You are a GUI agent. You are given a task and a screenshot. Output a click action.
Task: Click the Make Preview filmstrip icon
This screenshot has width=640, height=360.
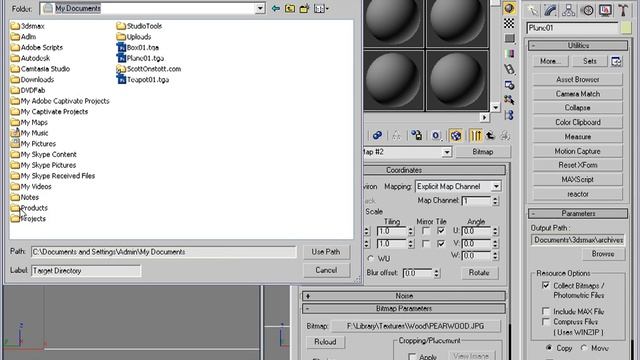(509, 69)
